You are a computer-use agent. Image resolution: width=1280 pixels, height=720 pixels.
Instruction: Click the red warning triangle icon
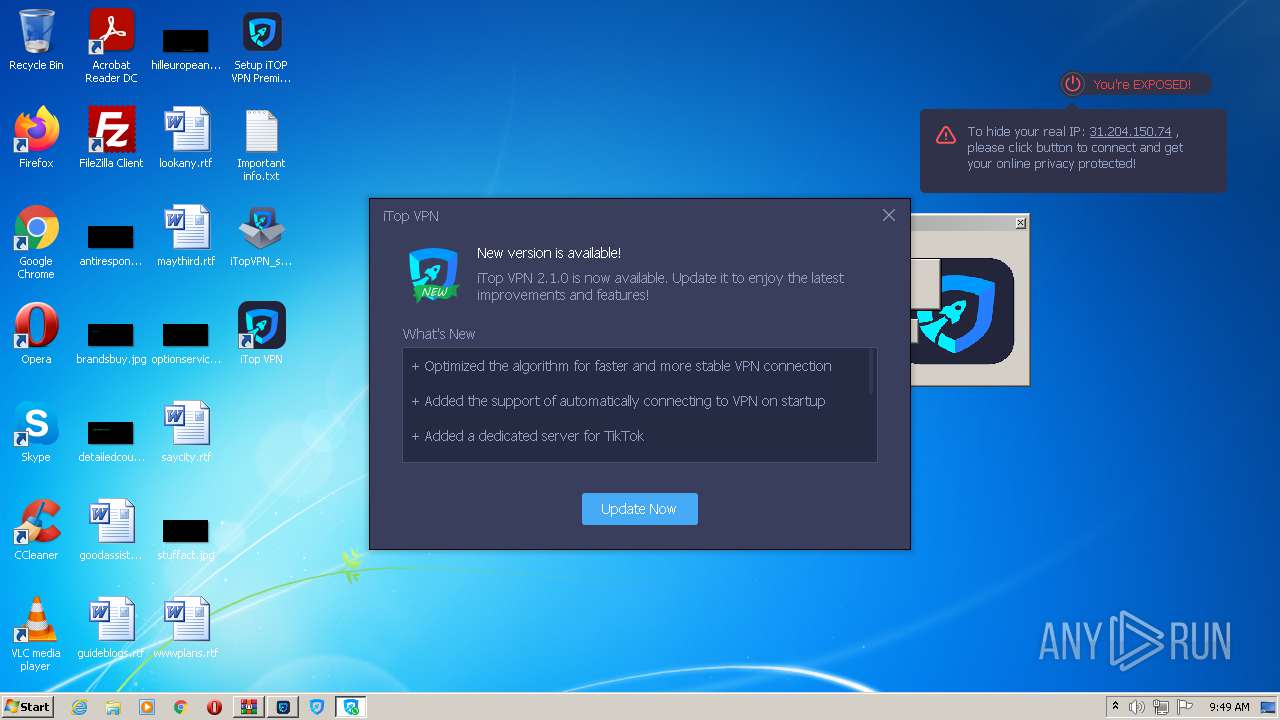pyautogui.click(x=946, y=135)
